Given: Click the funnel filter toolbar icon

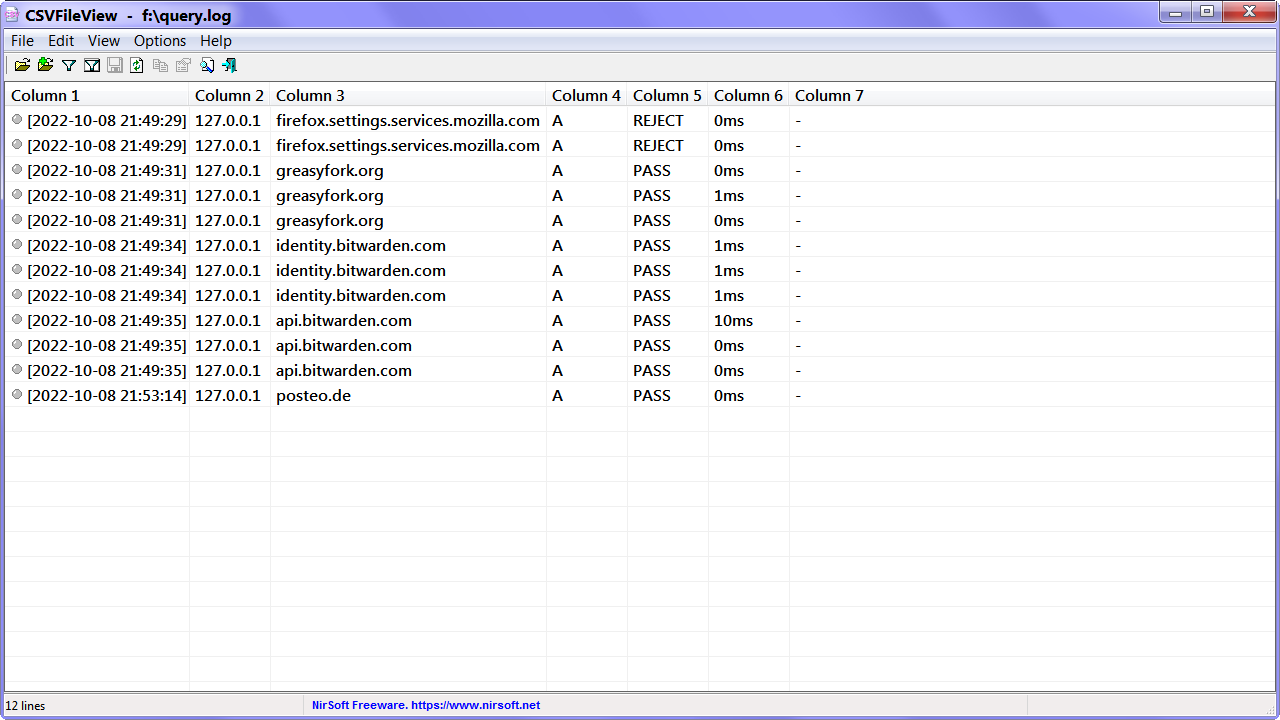Looking at the screenshot, I should click(x=68, y=65).
